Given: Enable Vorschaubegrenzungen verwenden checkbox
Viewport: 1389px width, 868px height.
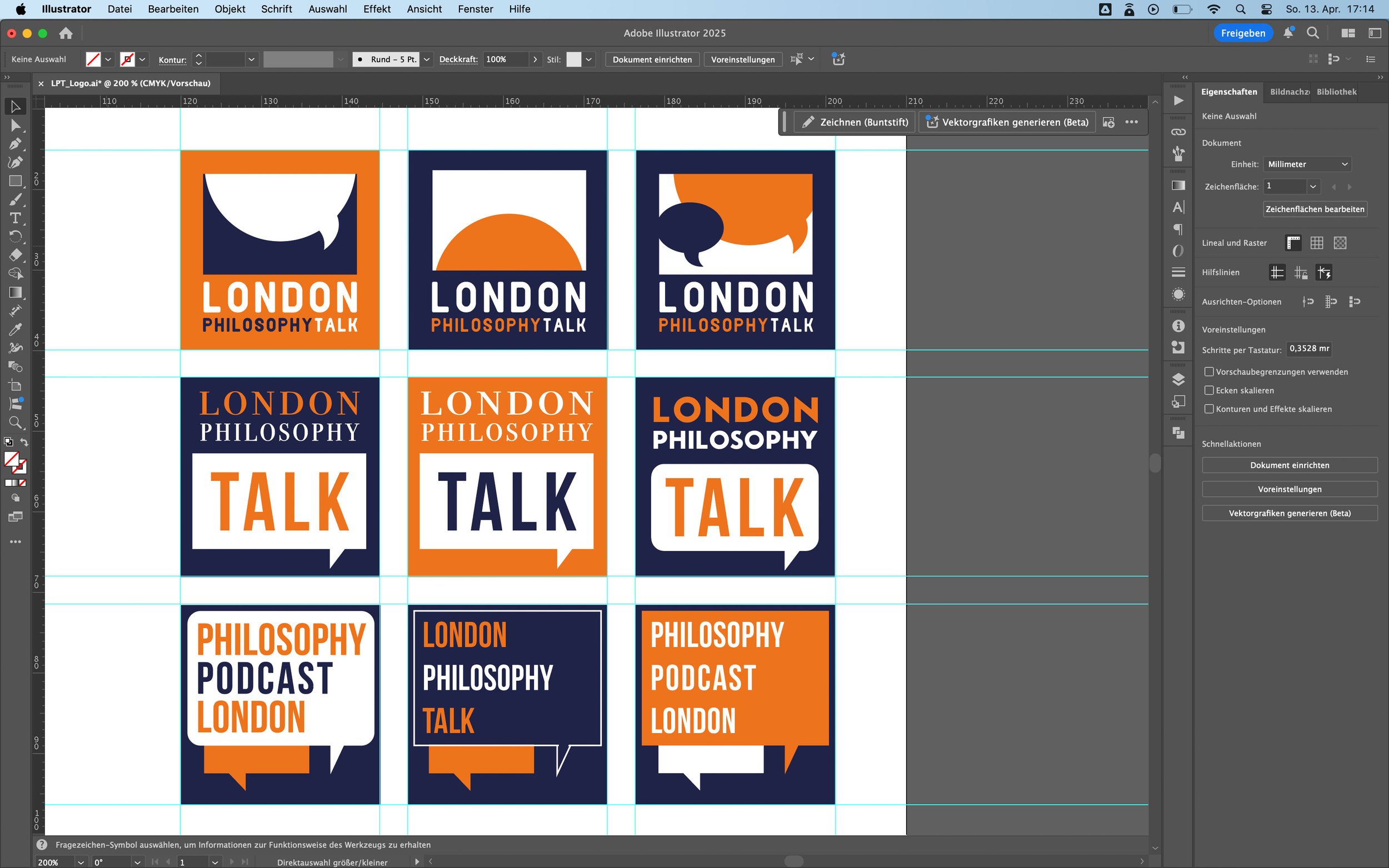Looking at the screenshot, I should pos(1208,372).
